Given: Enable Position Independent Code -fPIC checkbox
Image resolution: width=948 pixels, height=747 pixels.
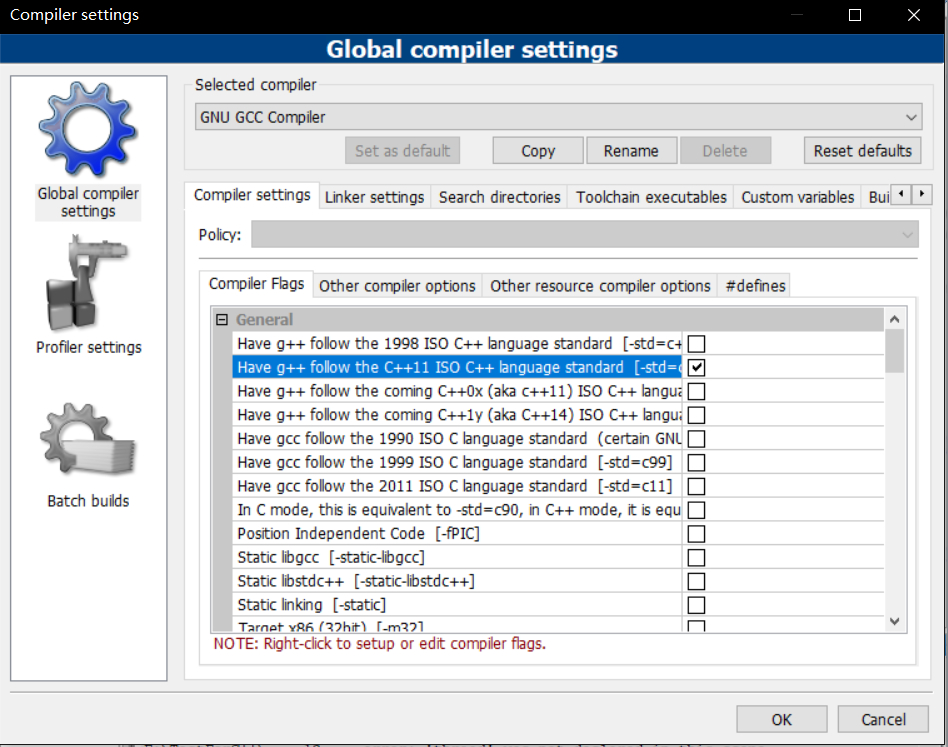Looking at the screenshot, I should 696,534.
